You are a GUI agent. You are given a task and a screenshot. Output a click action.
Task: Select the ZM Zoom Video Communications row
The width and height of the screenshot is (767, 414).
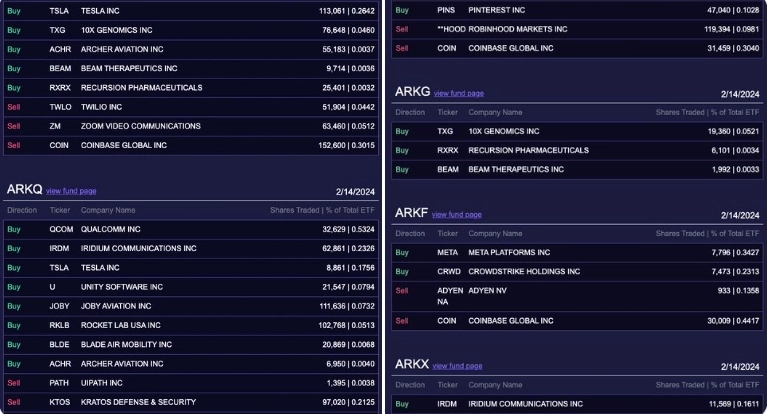point(191,126)
